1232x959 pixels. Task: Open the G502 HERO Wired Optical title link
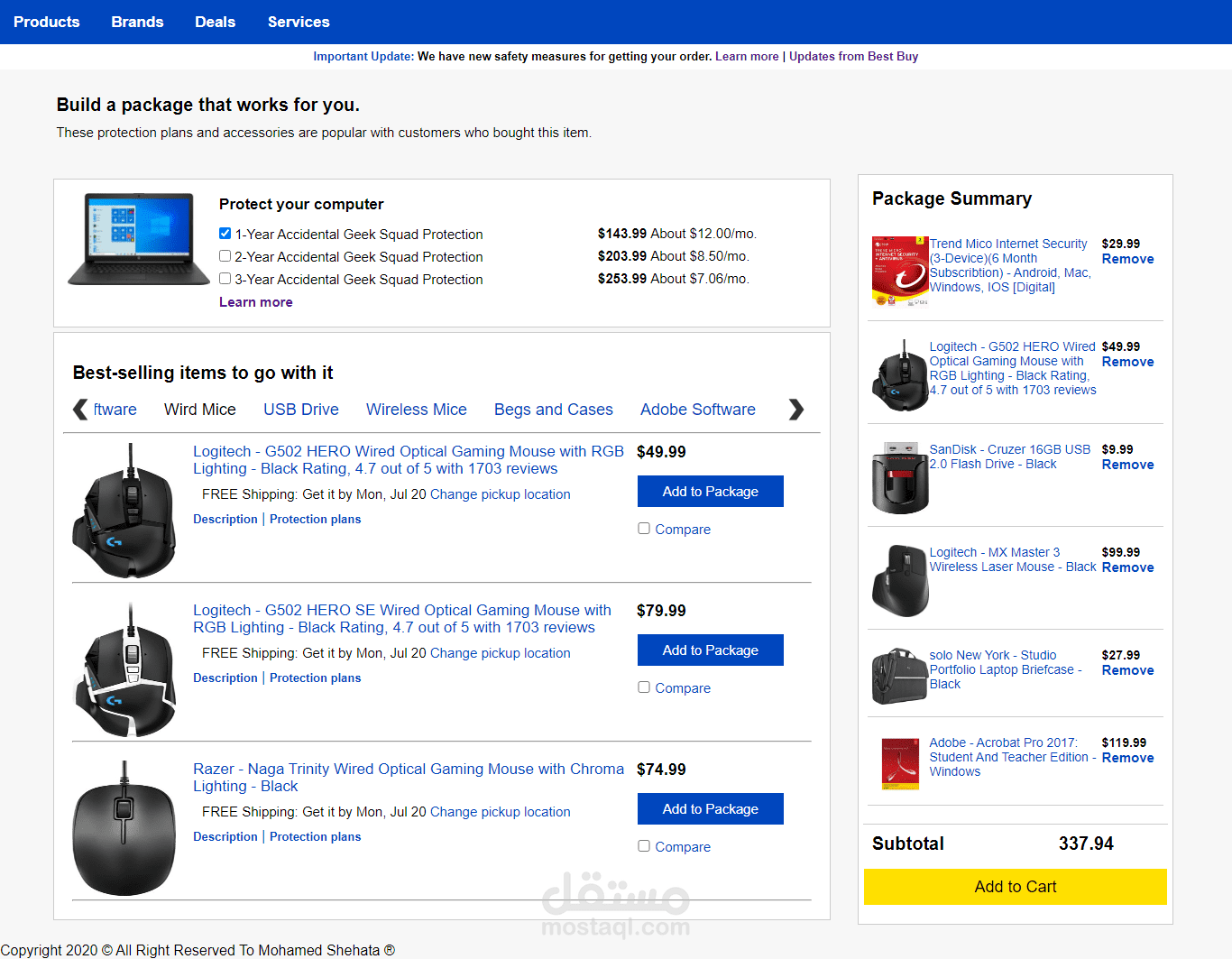(409, 460)
